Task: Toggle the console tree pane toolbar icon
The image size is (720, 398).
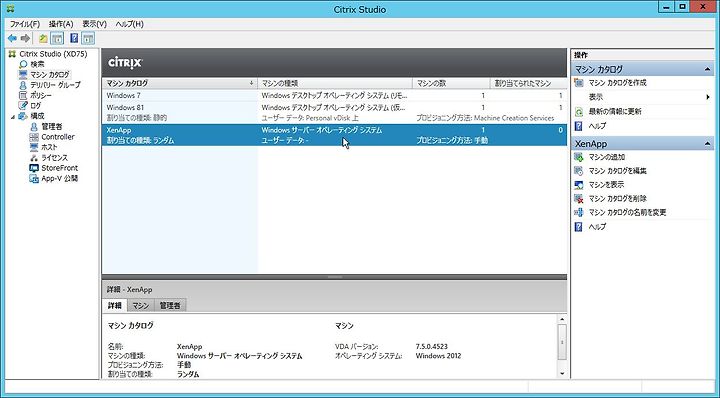Action: coord(57,39)
